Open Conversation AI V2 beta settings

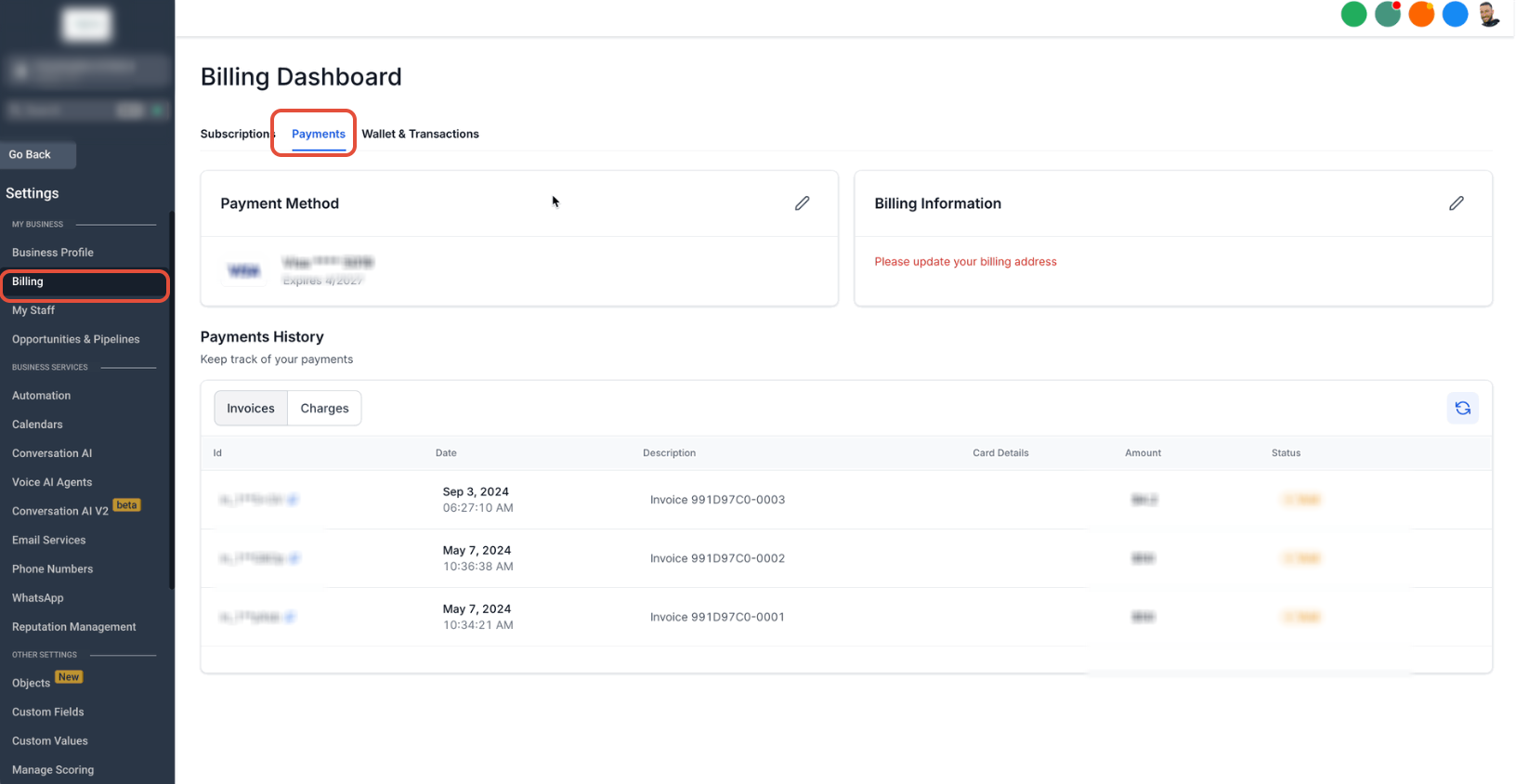coord(60,511)
